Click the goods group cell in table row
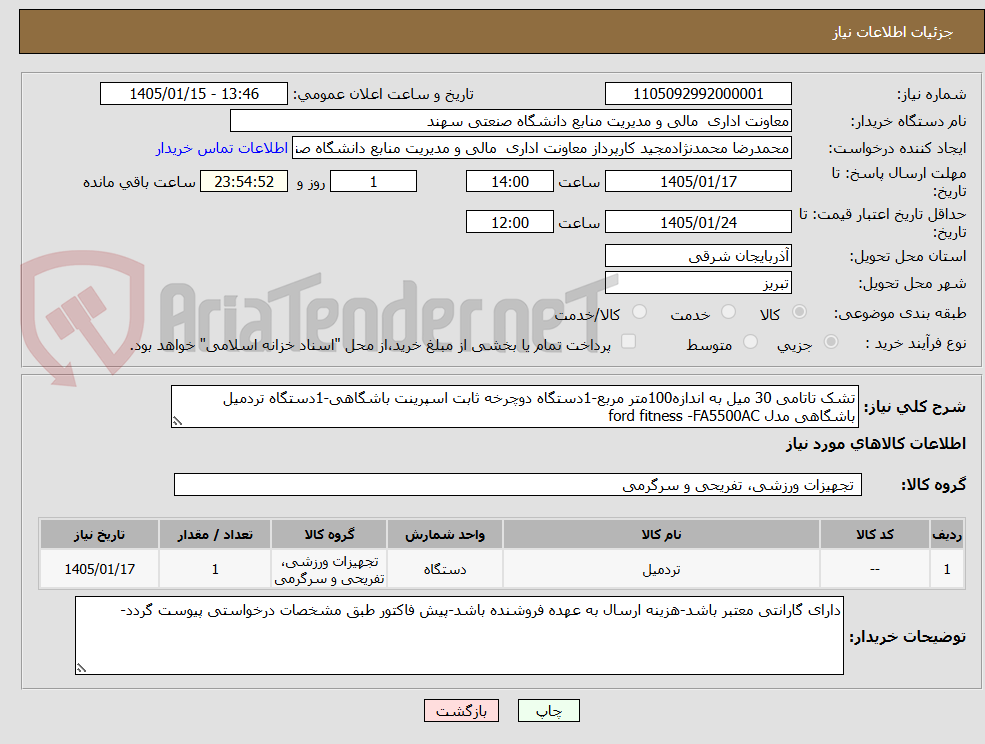The width and height of the screenshot is (985, 744). (x=329, y=569)
